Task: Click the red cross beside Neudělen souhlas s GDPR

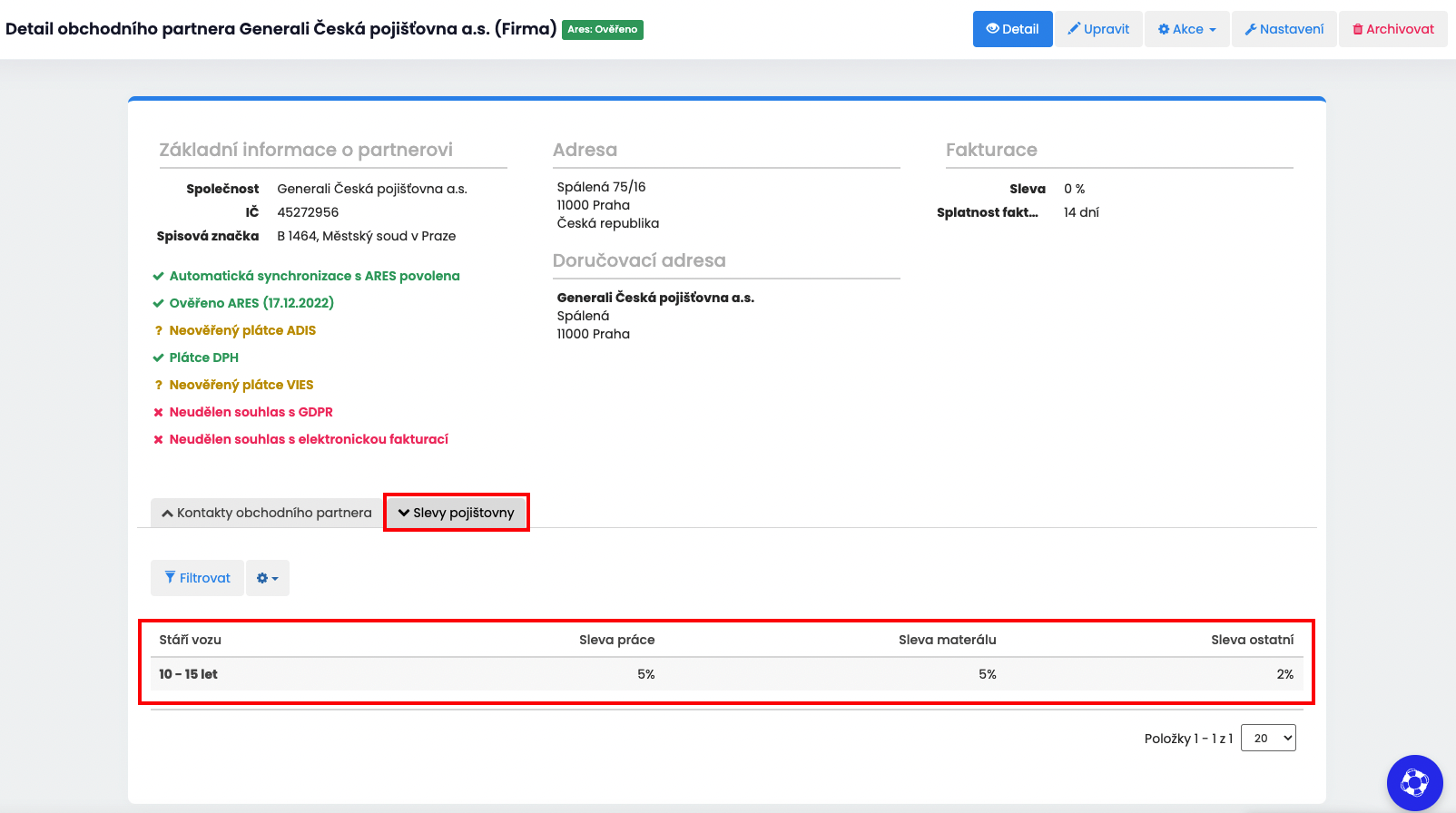Action: 158,412
